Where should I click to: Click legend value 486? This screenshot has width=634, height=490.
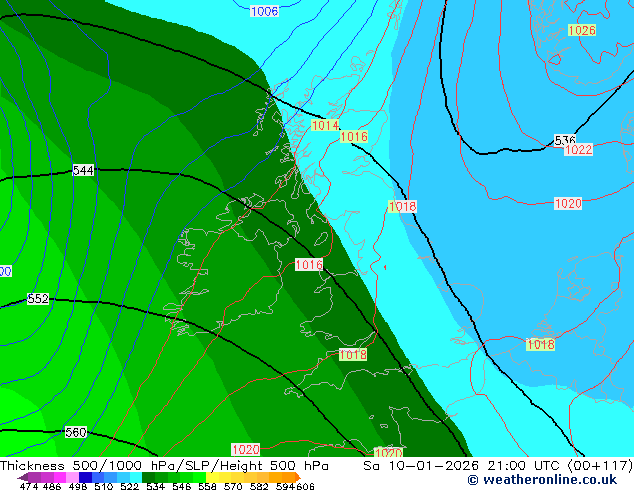tap(52, 486)
